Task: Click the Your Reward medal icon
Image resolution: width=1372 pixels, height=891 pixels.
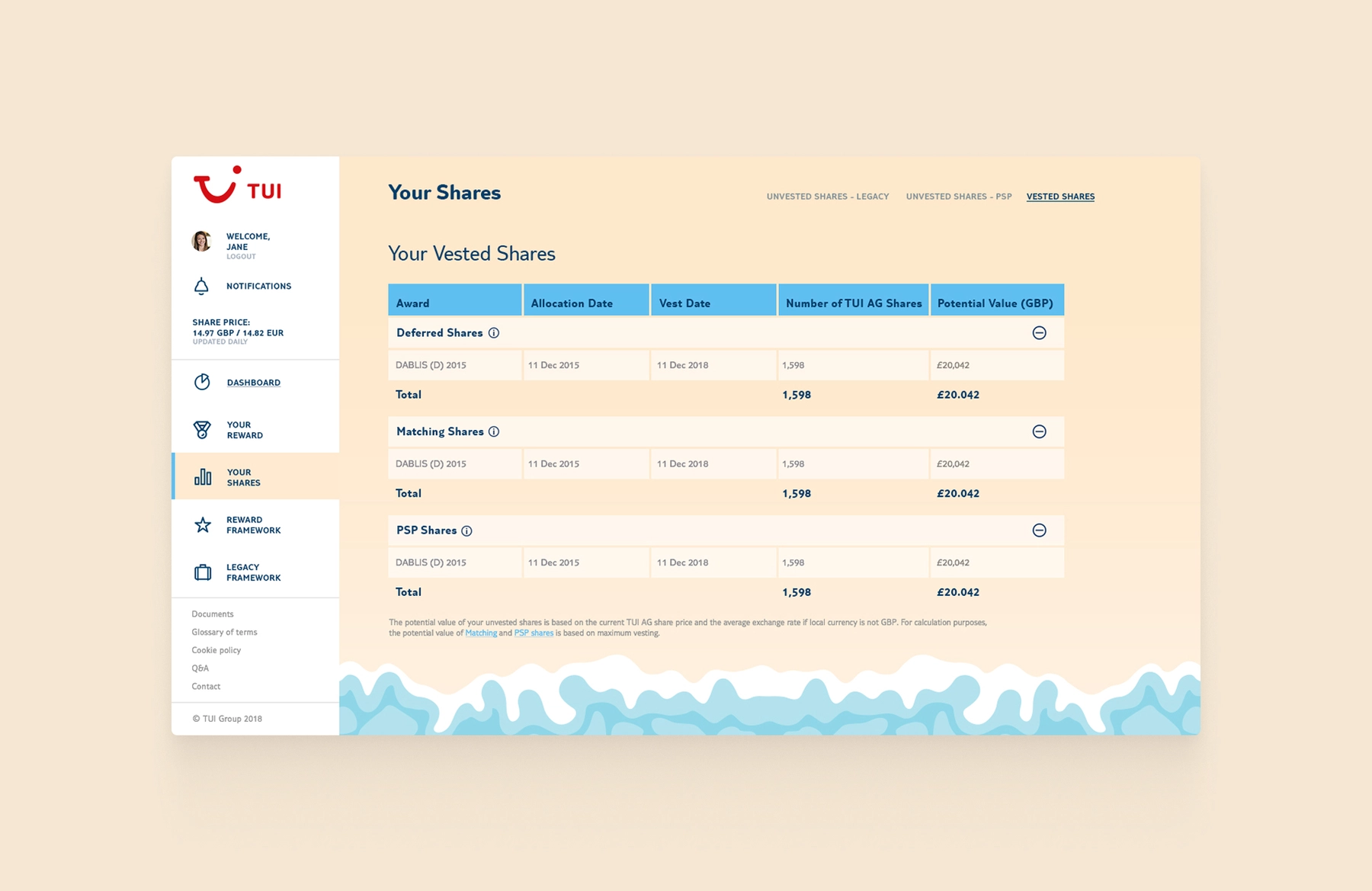Action: point(201,429)
